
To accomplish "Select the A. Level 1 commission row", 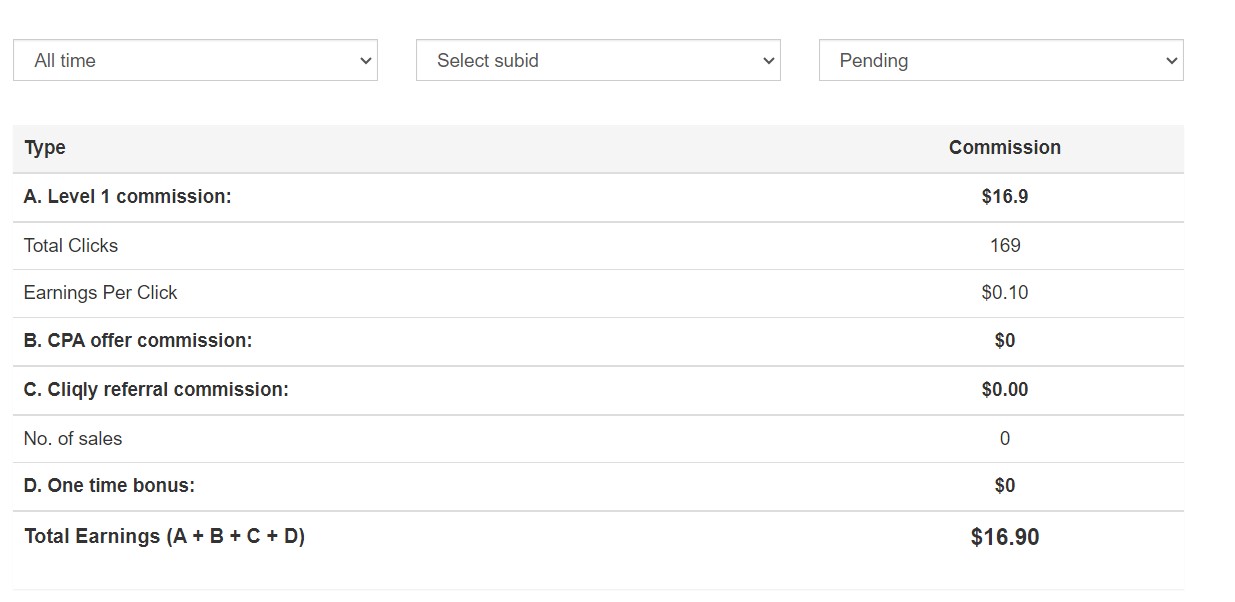I will click(x=598, y=197).
